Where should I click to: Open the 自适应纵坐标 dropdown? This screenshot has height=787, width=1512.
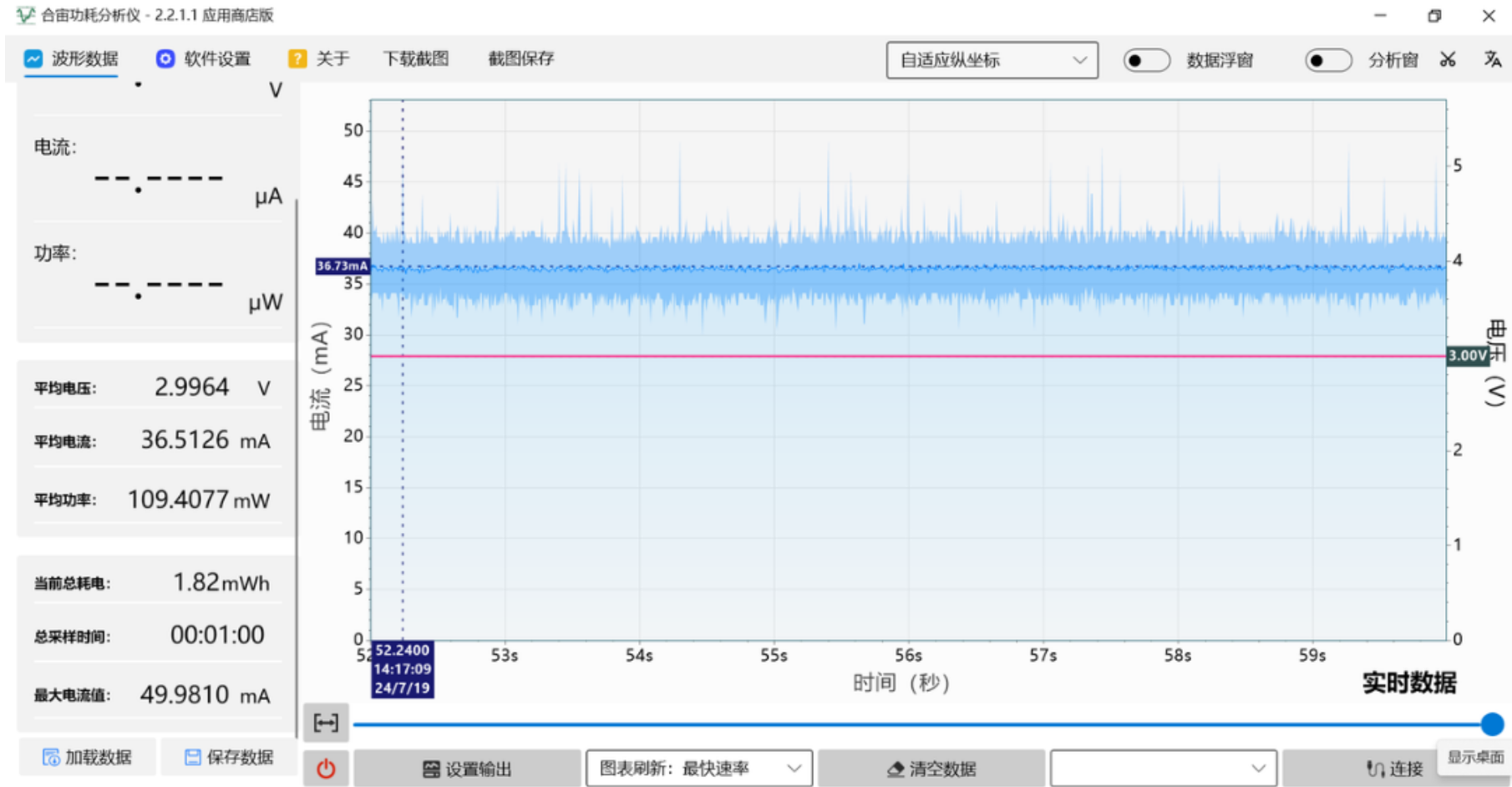pos(992,60)
